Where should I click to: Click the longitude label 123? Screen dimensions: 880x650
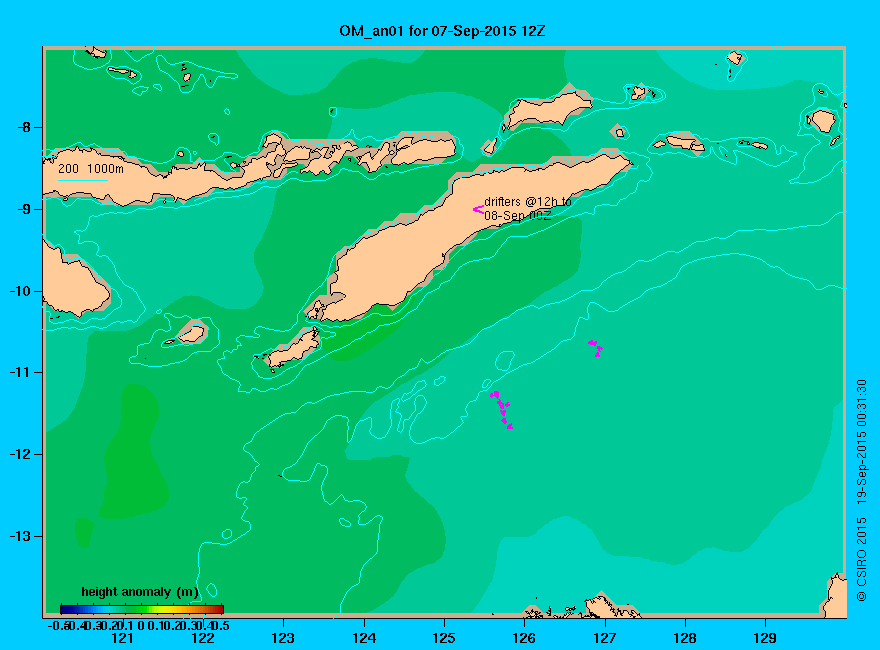pyautogui.click(x=283, y=638)
